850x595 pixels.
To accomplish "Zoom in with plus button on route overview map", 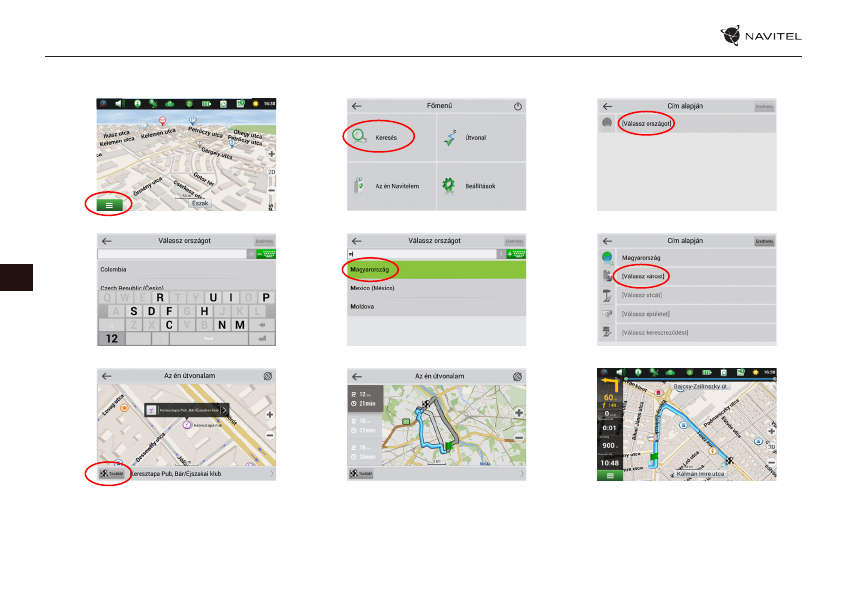I will click(519, 412).
